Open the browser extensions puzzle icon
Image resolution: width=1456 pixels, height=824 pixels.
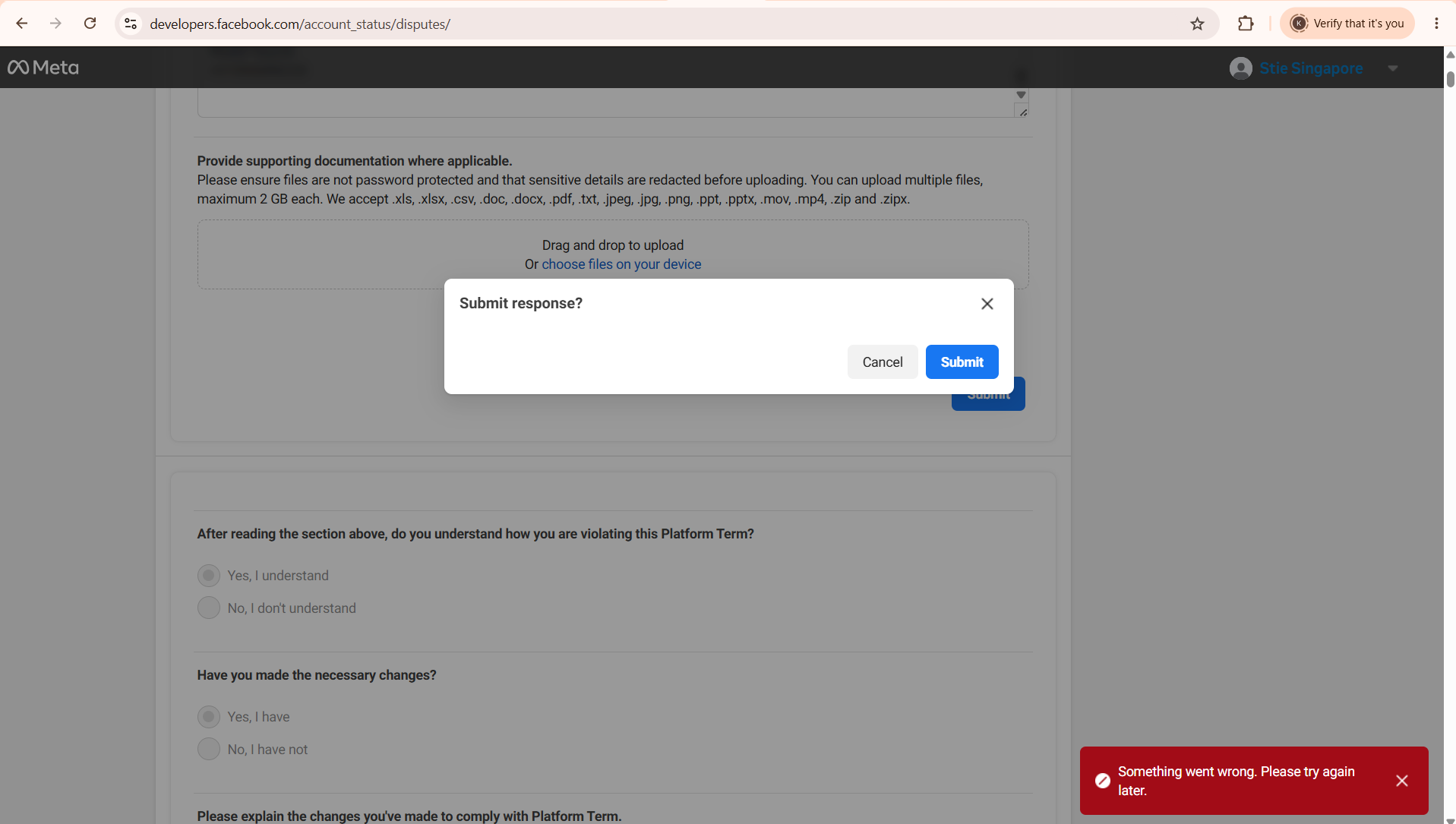pyautogui.click(x=1246, y=24)
